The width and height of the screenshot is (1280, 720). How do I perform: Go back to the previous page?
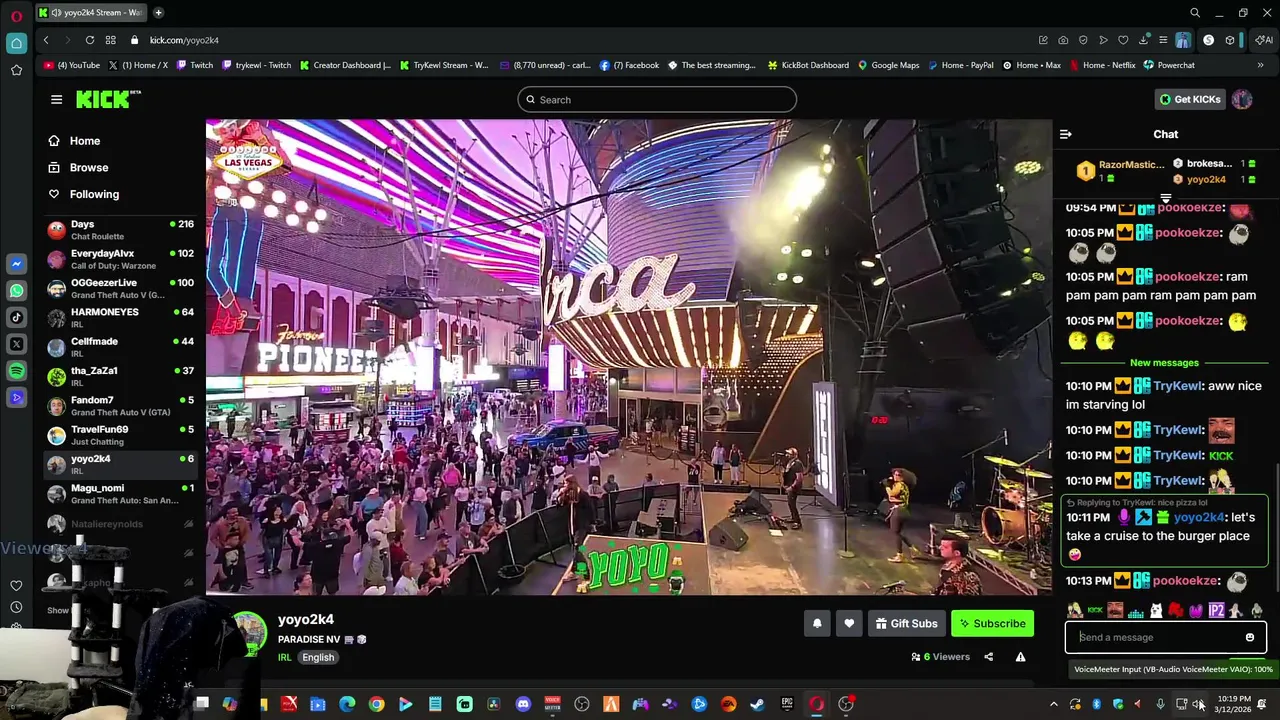46,40
